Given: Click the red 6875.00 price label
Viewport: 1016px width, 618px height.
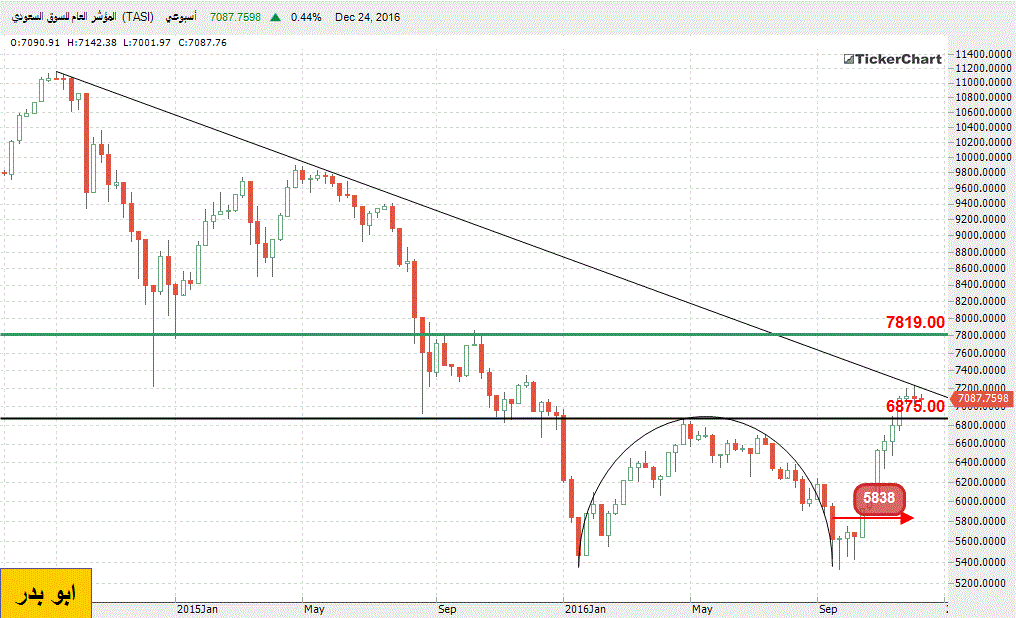Looking at the screenshot, I should click(914, 406).
